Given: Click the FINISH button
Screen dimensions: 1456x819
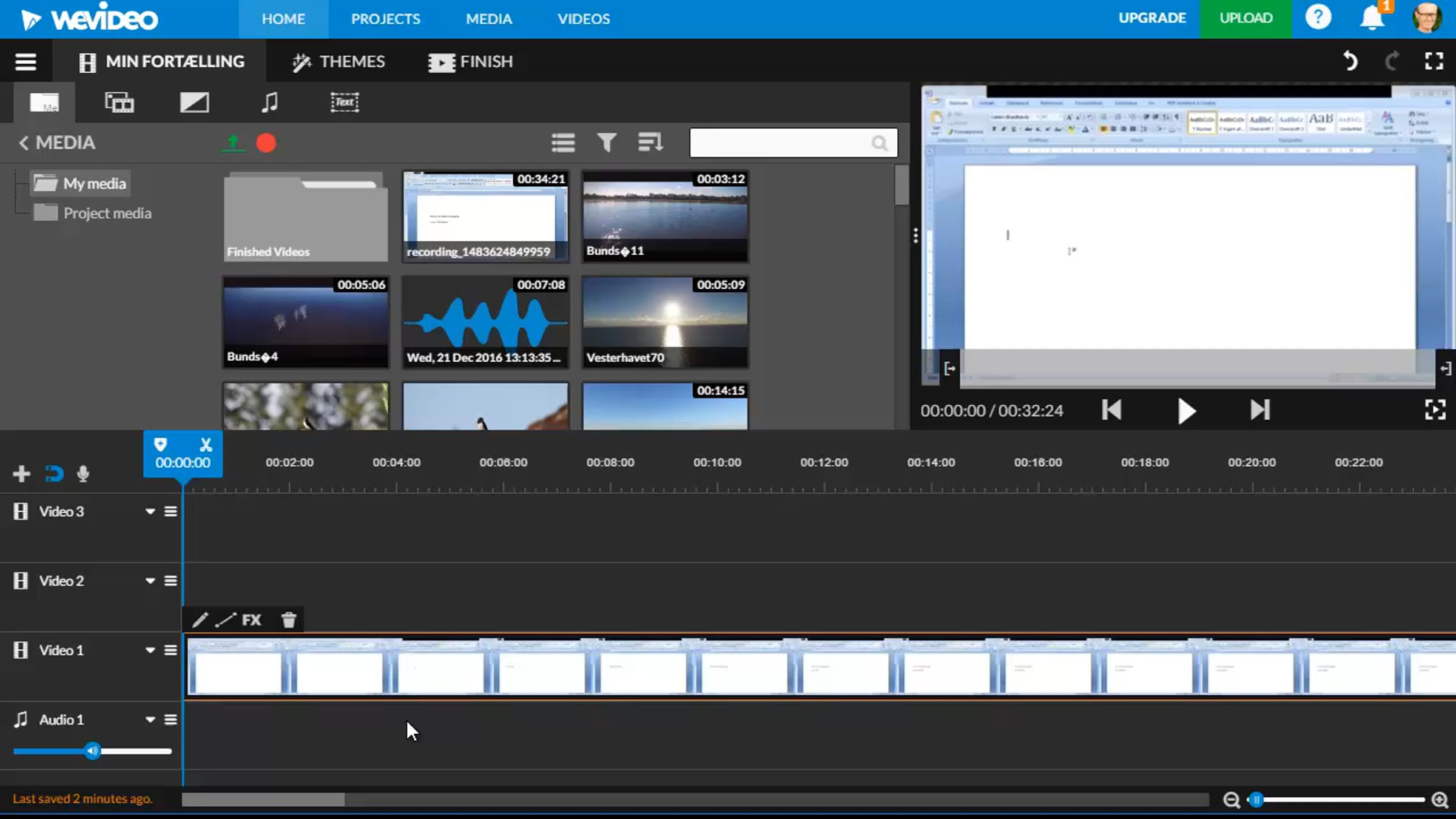Looking at the screenshot, I should pyautogui.click(x=470, y=61).
